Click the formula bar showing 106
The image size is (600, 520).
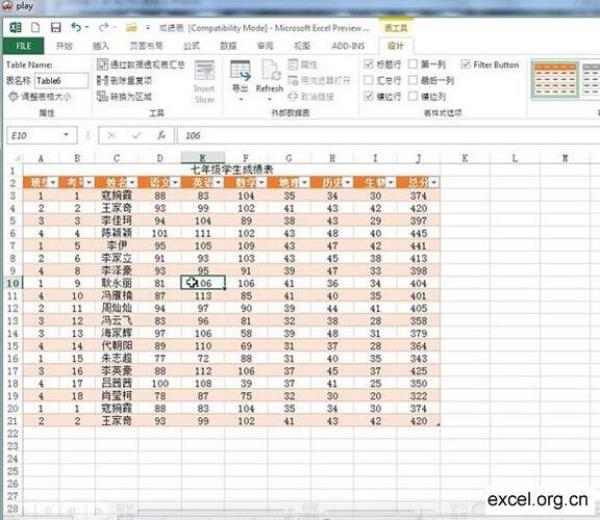tap(388, 135)
